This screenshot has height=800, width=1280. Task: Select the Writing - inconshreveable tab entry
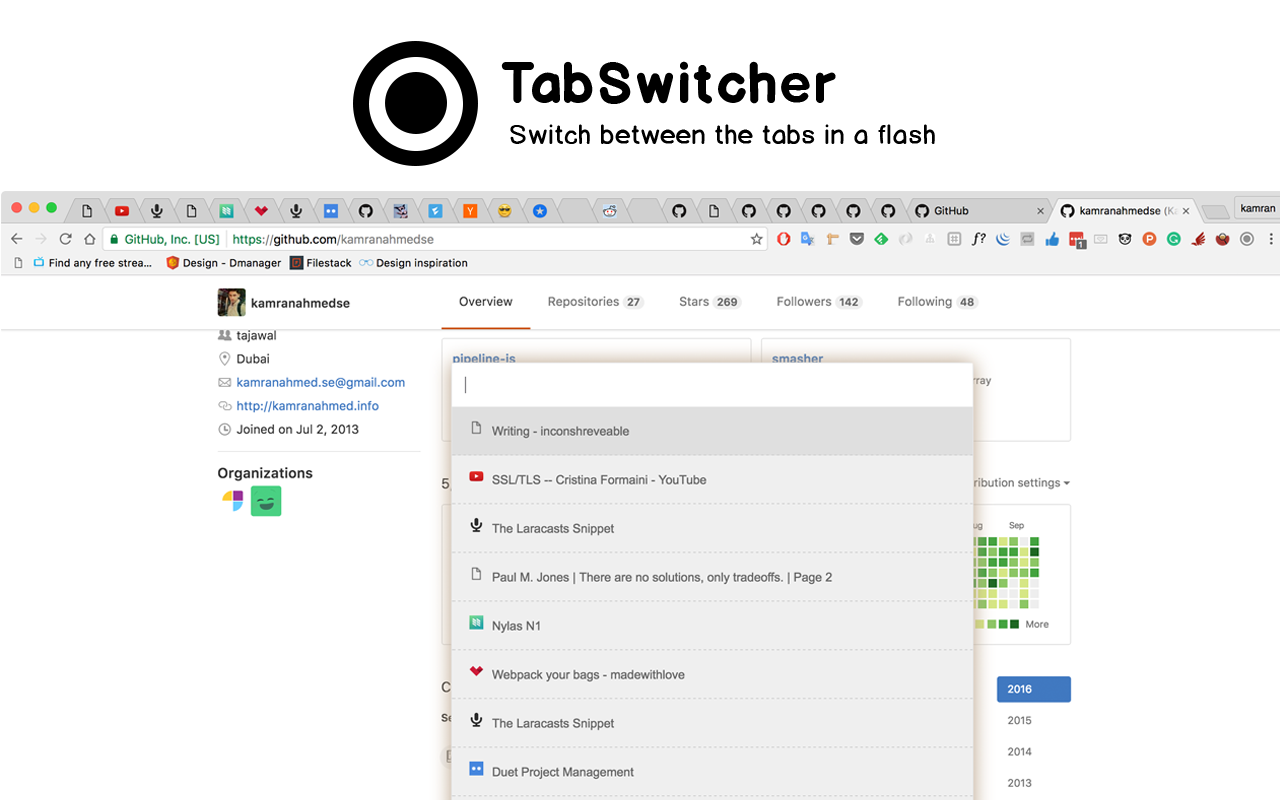tap(712, 431)
